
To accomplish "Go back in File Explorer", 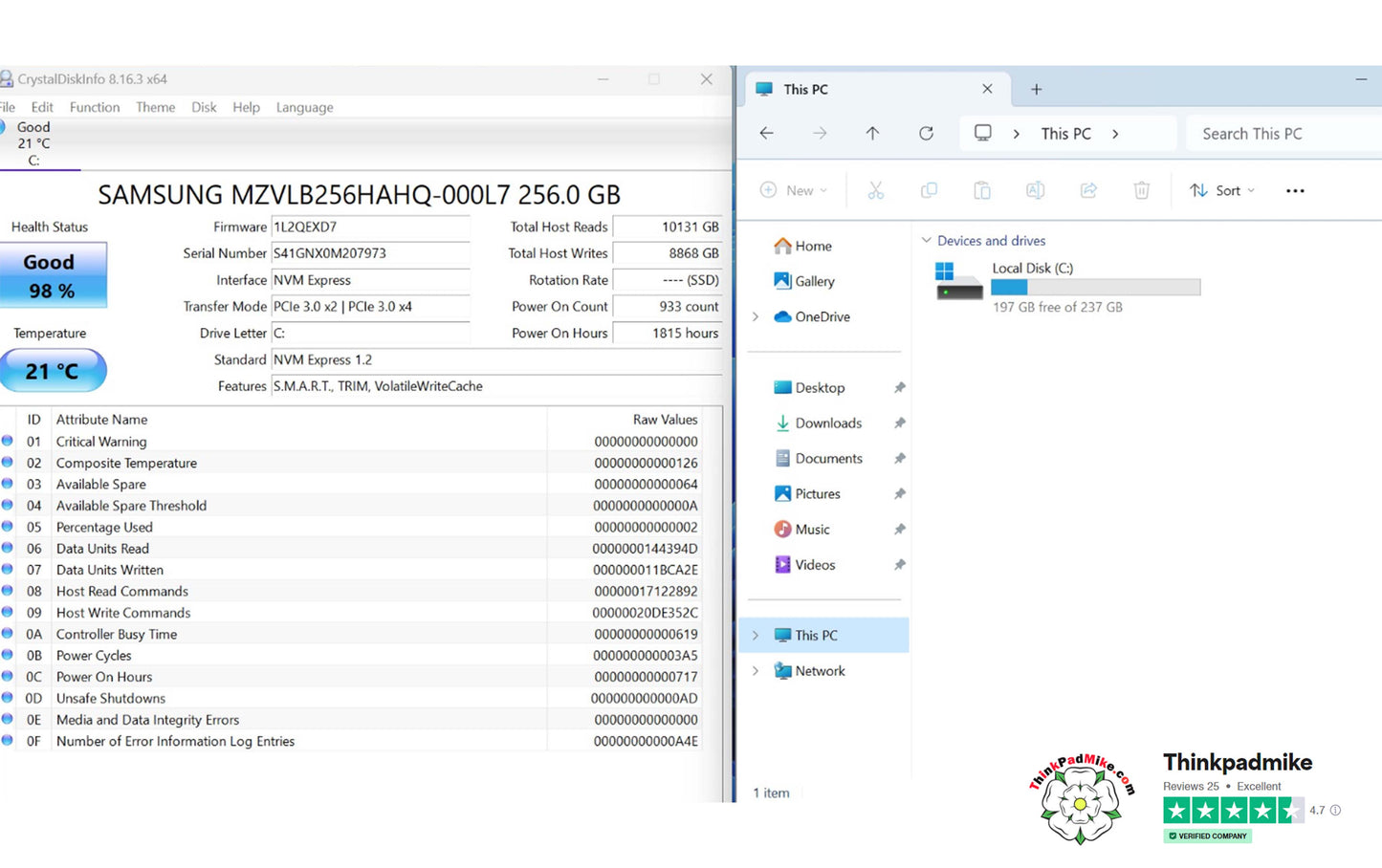I will tap(767, 134).
